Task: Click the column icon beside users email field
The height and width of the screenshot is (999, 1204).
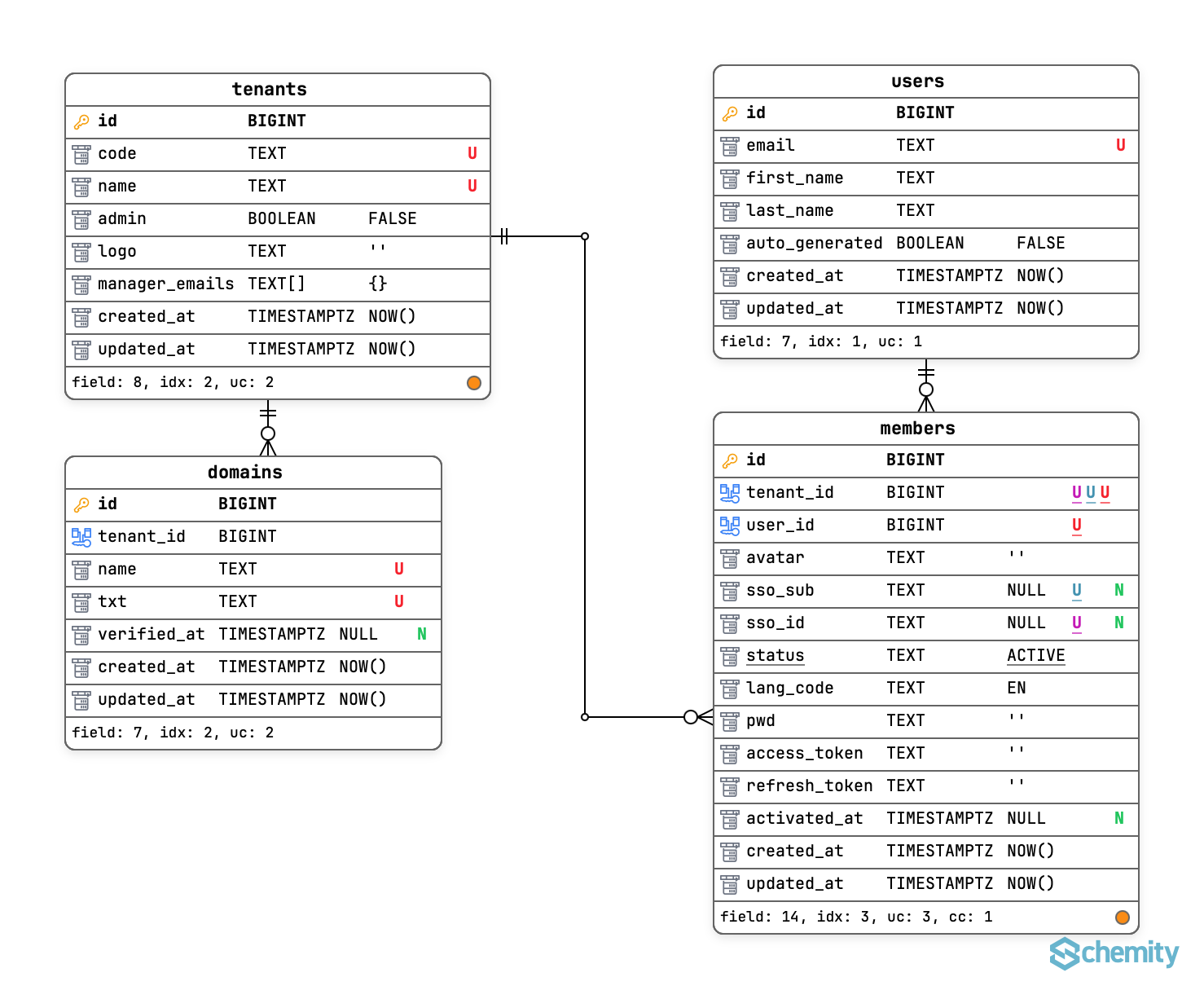Action: tap(730, 146)
